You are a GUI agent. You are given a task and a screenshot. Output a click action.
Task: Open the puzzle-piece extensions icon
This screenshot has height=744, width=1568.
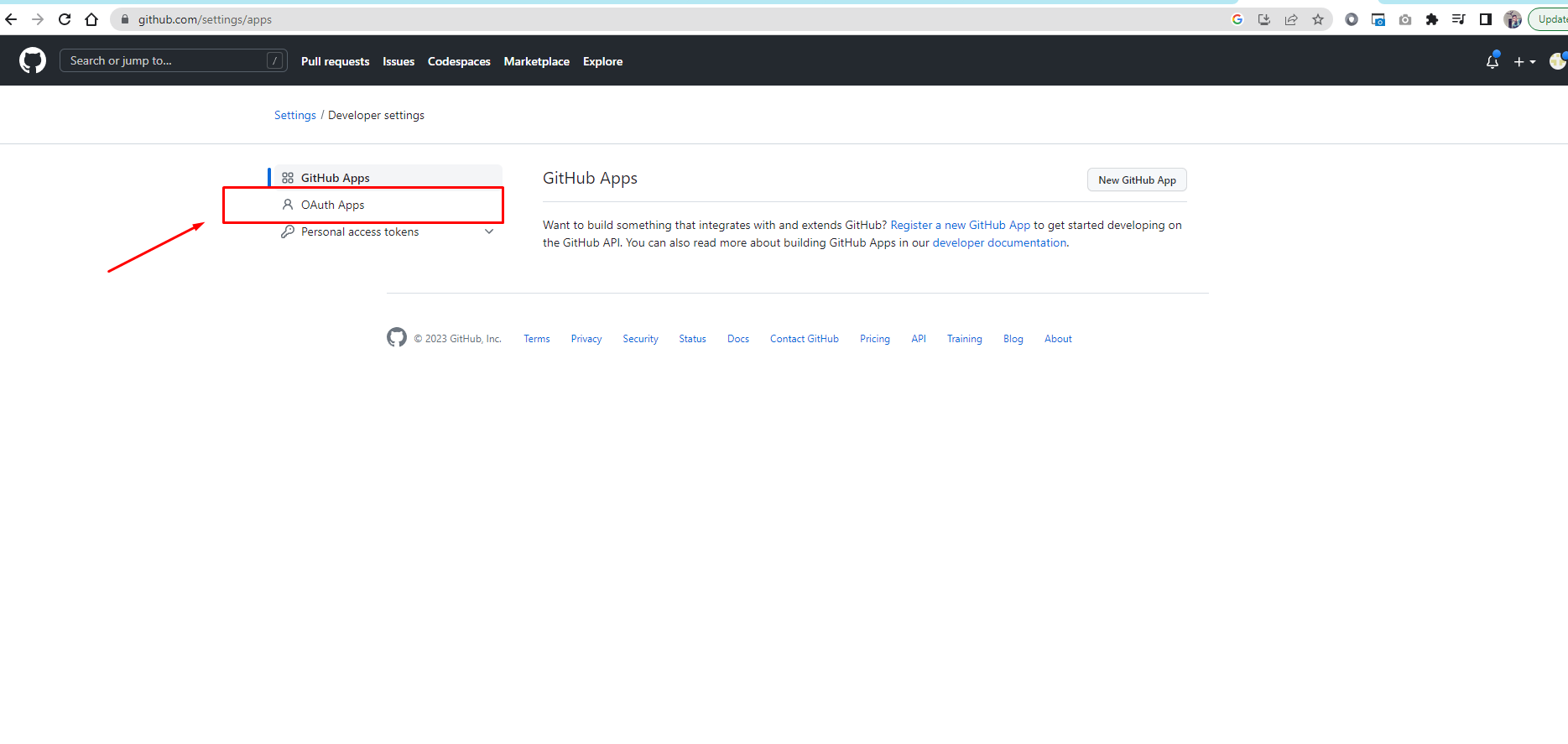[1432, 19]
